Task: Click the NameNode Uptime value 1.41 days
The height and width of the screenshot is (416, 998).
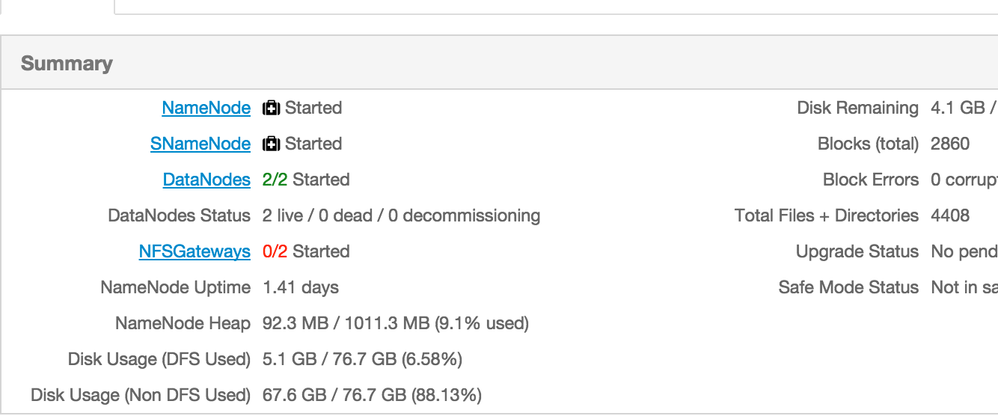Action: 301,288
